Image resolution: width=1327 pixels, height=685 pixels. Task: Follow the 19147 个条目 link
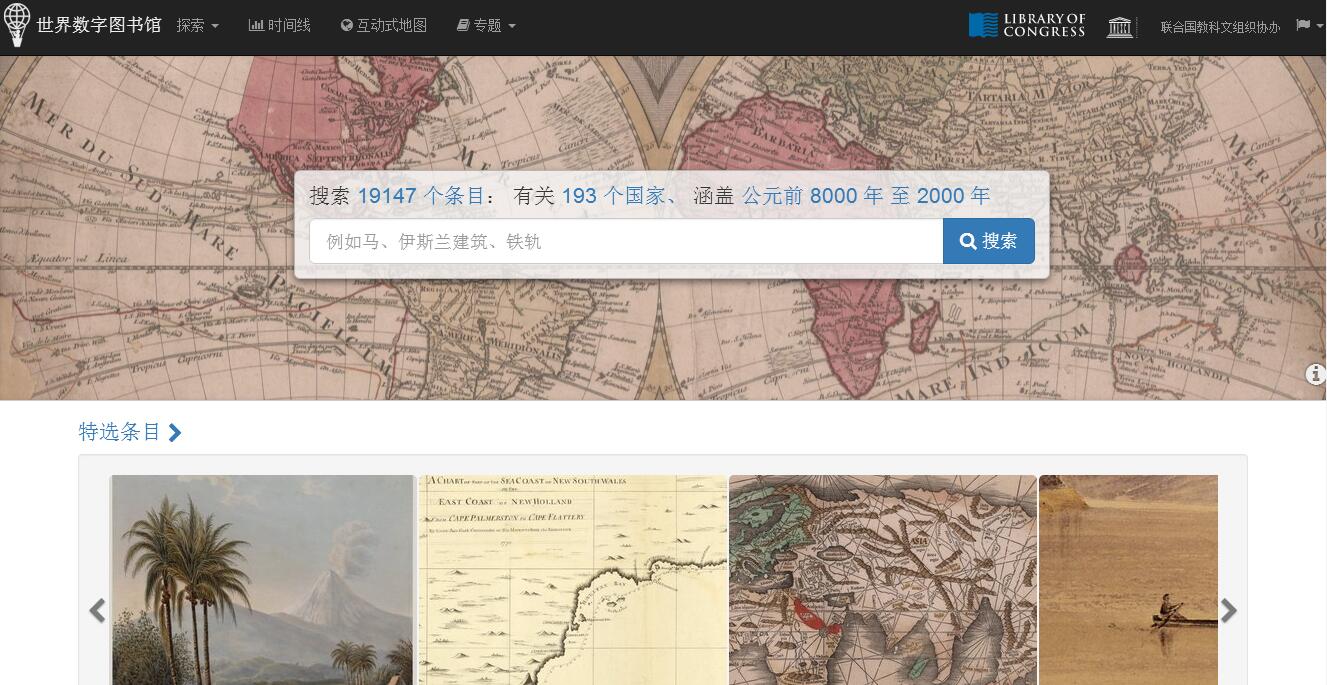420,196
